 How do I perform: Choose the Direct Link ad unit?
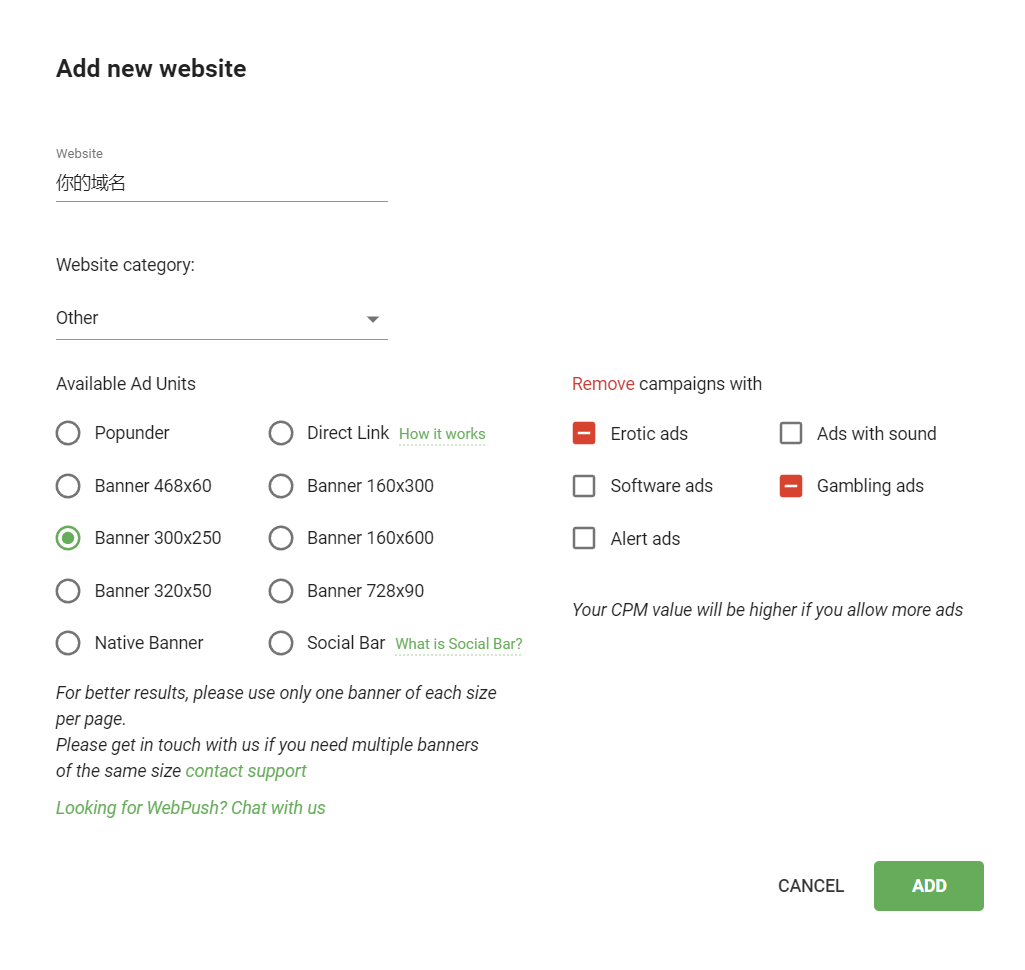point(281,433)
